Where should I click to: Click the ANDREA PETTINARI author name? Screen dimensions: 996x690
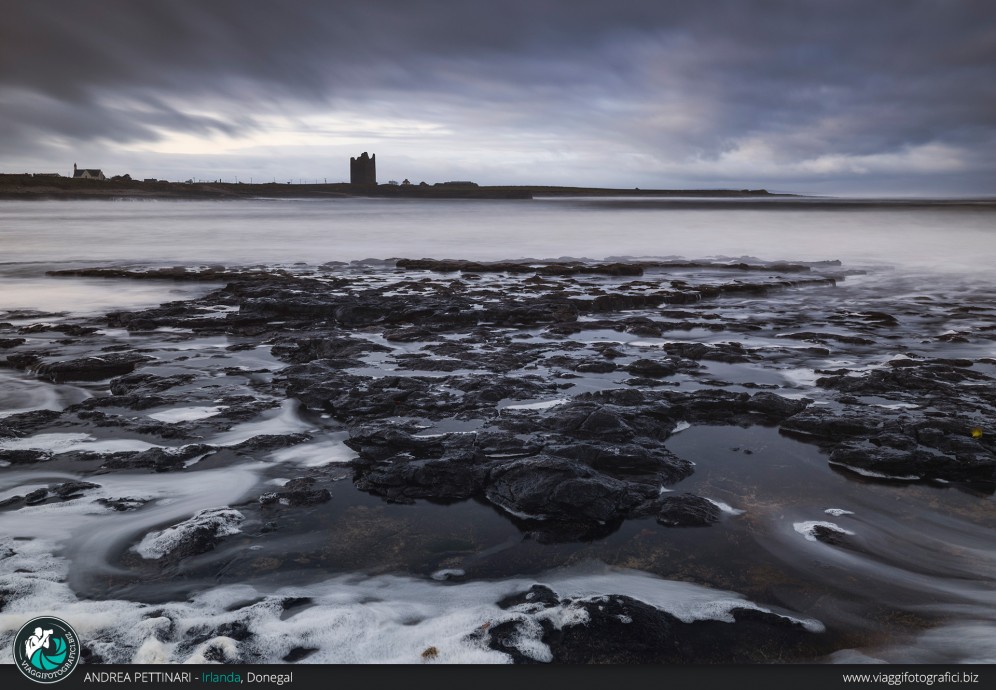click(x=137, y=678)
